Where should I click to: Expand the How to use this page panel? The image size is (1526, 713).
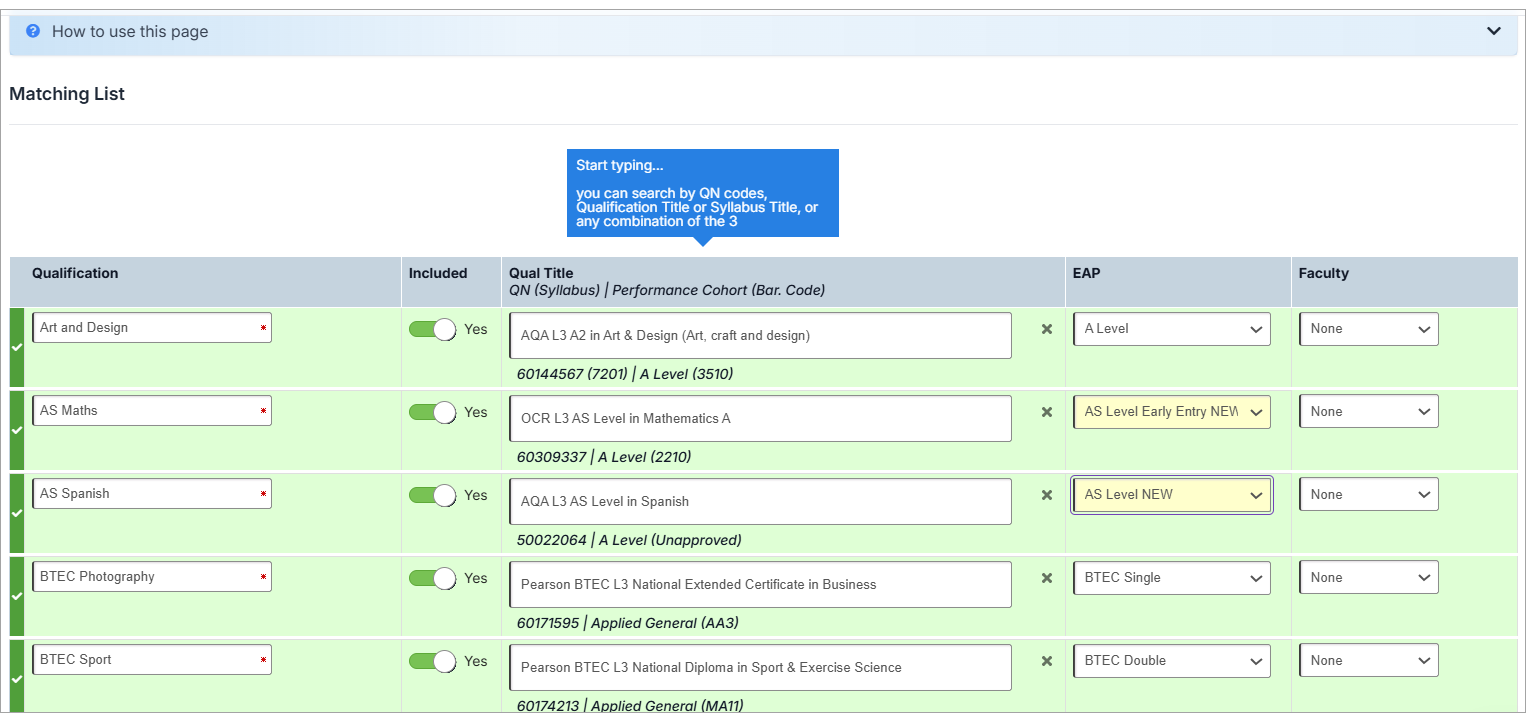point(1493,31)
